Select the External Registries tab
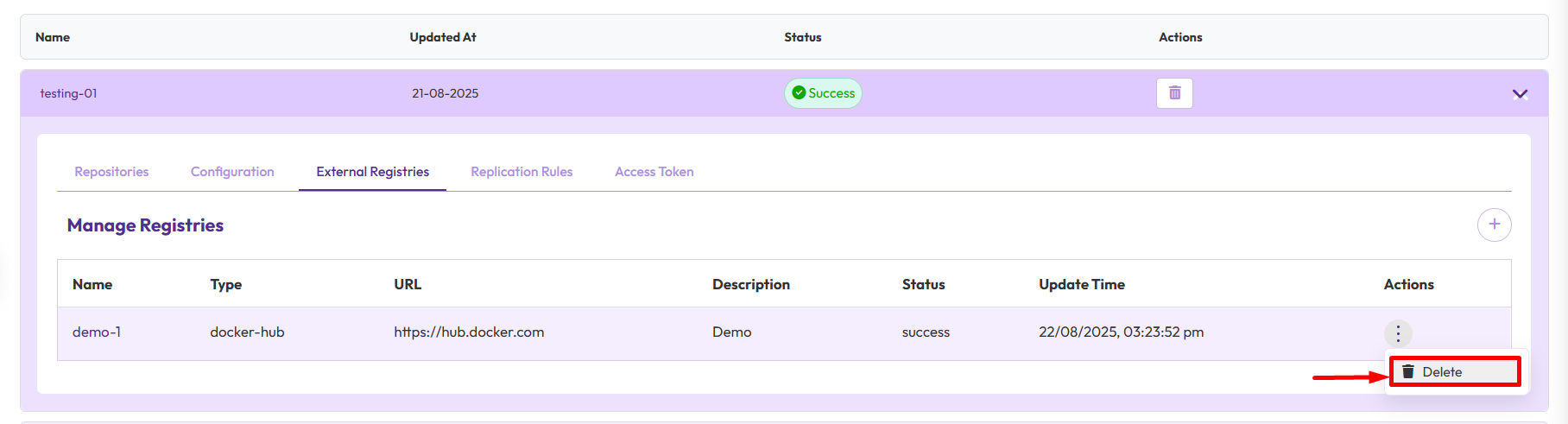Screen dimensions: 1568x424 coord(372,172)
